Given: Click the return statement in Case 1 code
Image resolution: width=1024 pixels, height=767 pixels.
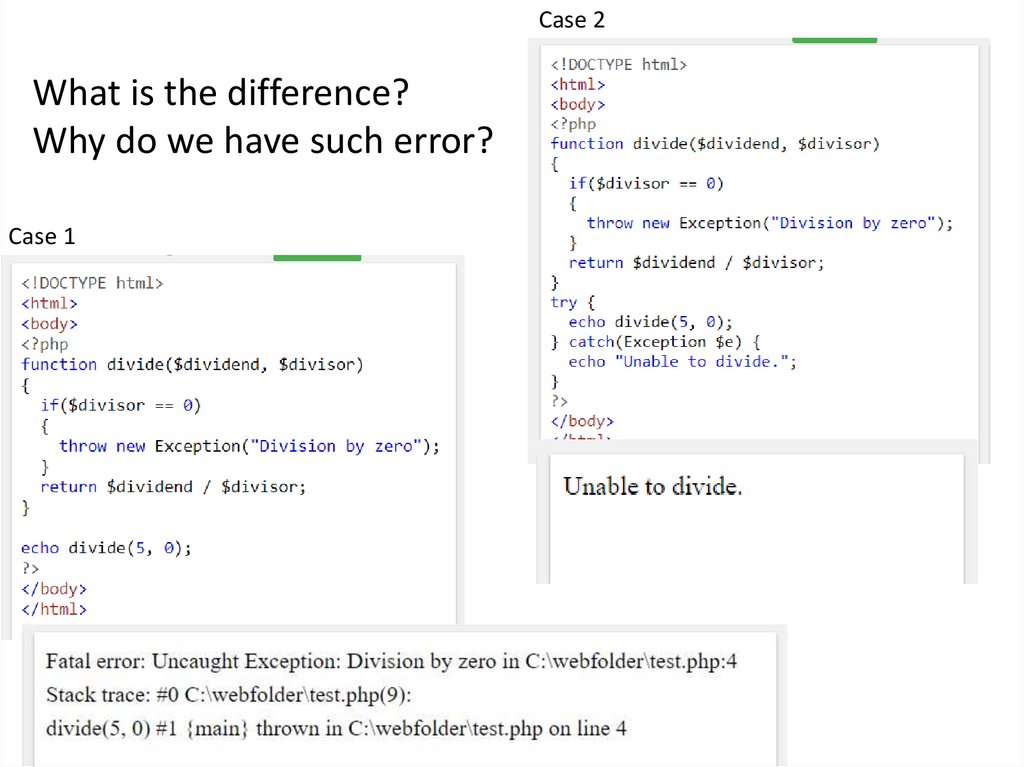Looking at the screenshot, I should (x=173, y=487).
